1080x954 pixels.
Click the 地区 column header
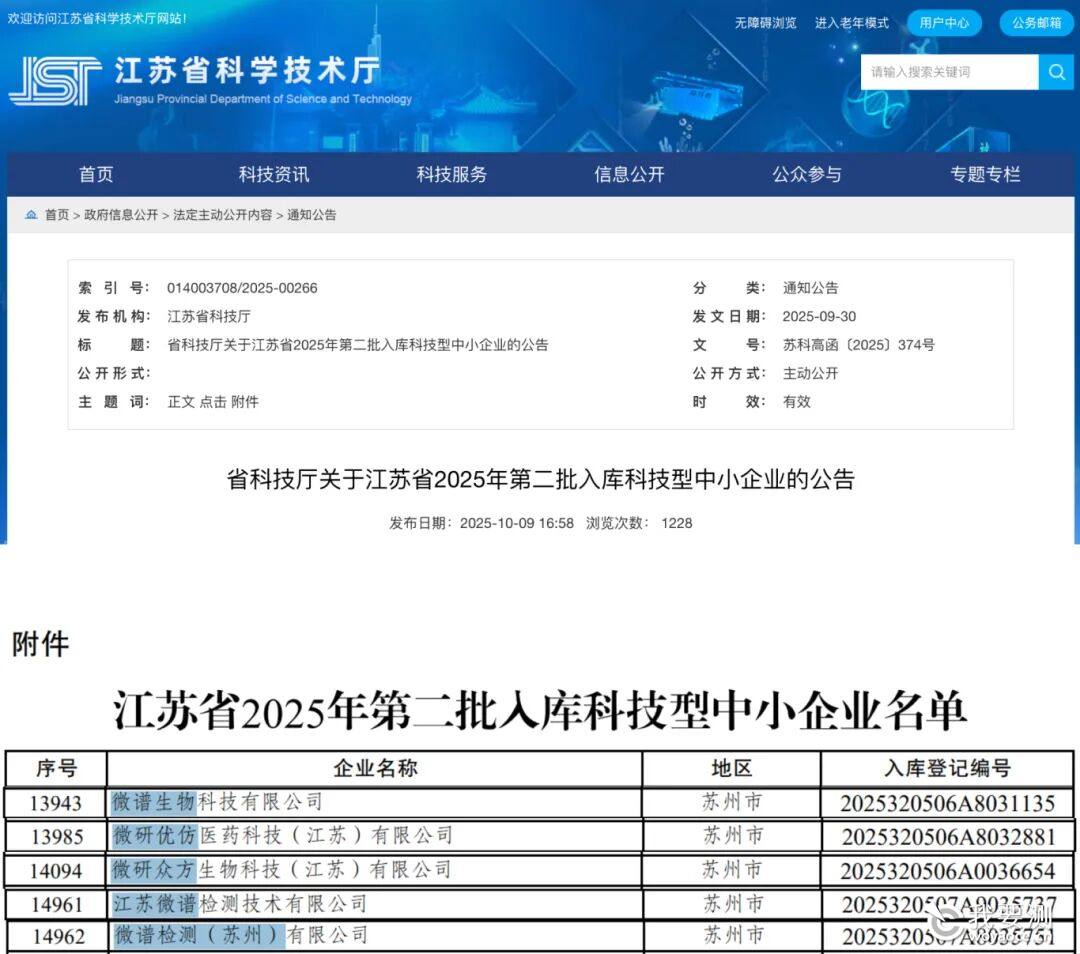click(x=731, y=769)
